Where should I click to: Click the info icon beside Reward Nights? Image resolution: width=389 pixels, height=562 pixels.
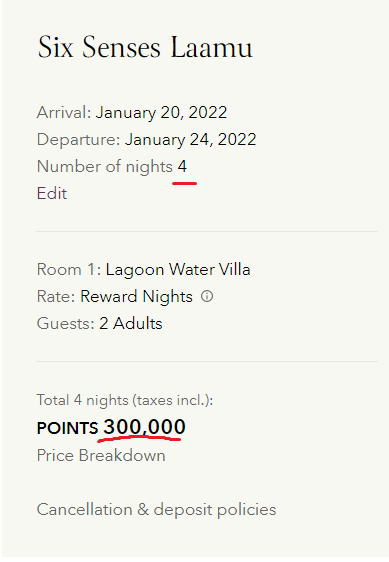pyautogui.click(x=207, y=296)
